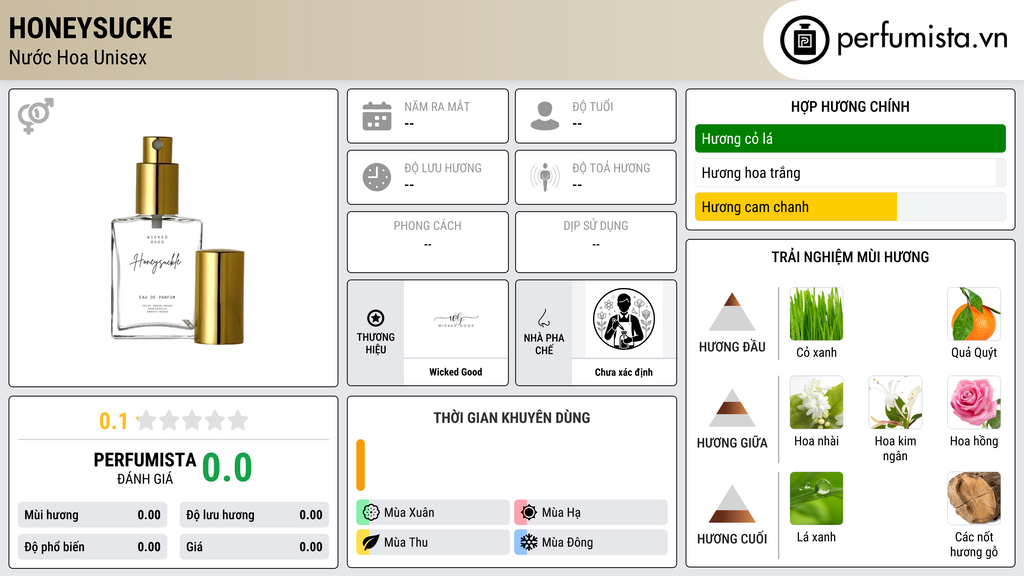Click the Hương giữa pyramid icon
Image resolution: width=1024 pixels, height=576 pixels.
click(x=732, y=408)
